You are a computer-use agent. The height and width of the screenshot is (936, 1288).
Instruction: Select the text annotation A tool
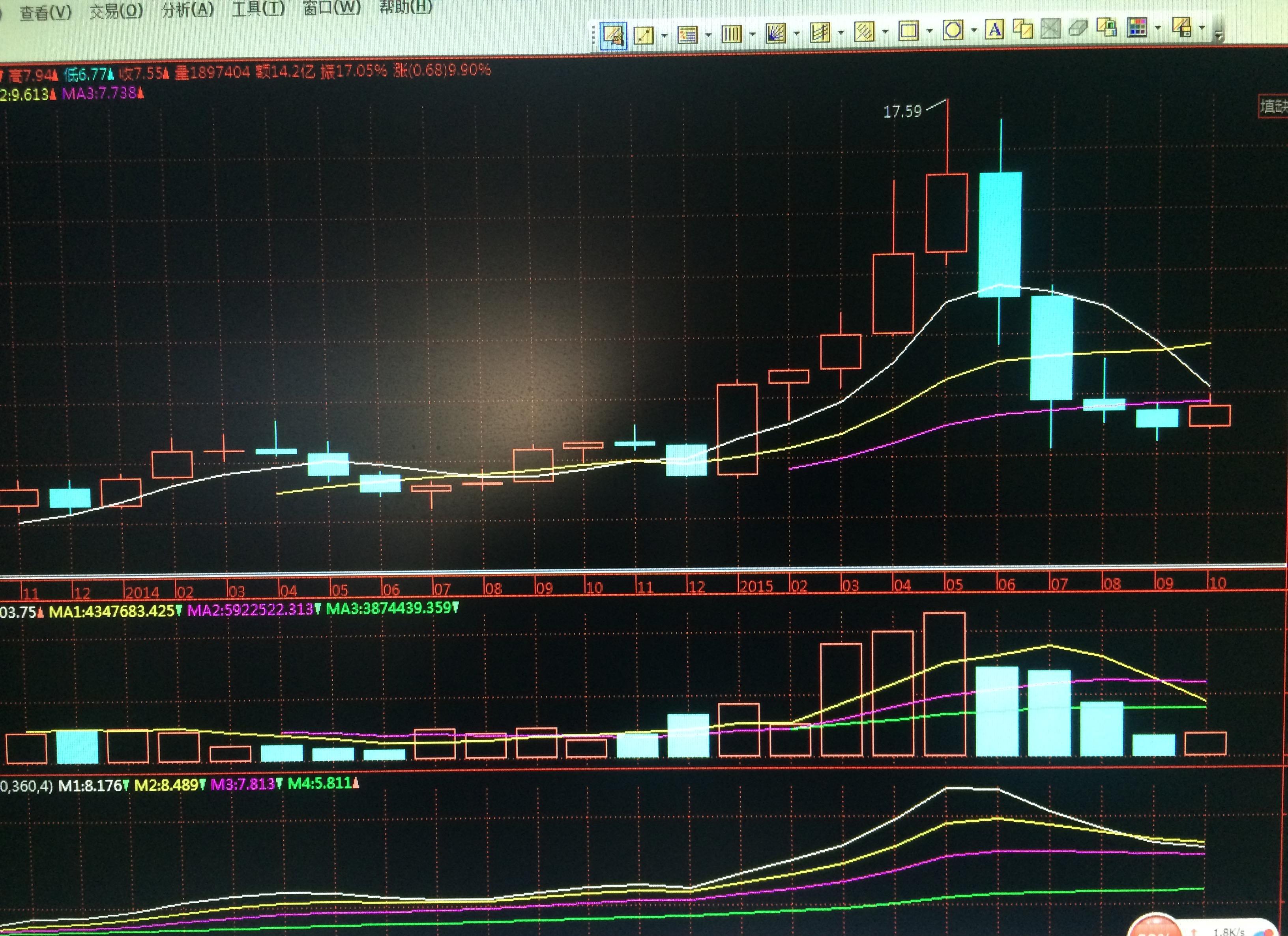pyautogui.click(x=995, y=29)
